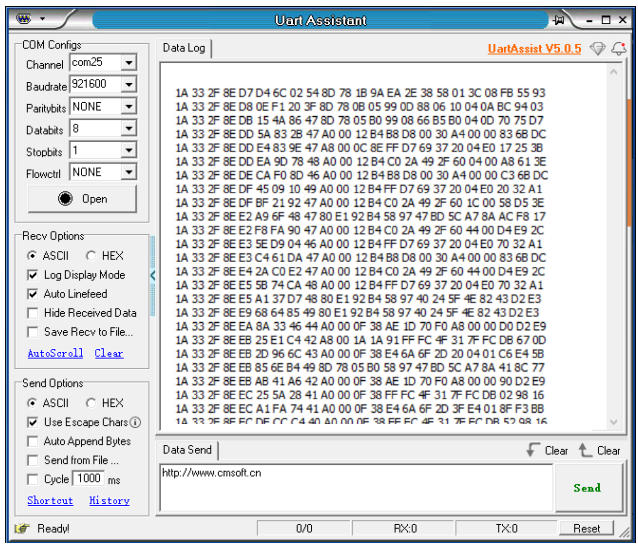Enable Send from File
This screenshot has width=638, height=547.
32,460
